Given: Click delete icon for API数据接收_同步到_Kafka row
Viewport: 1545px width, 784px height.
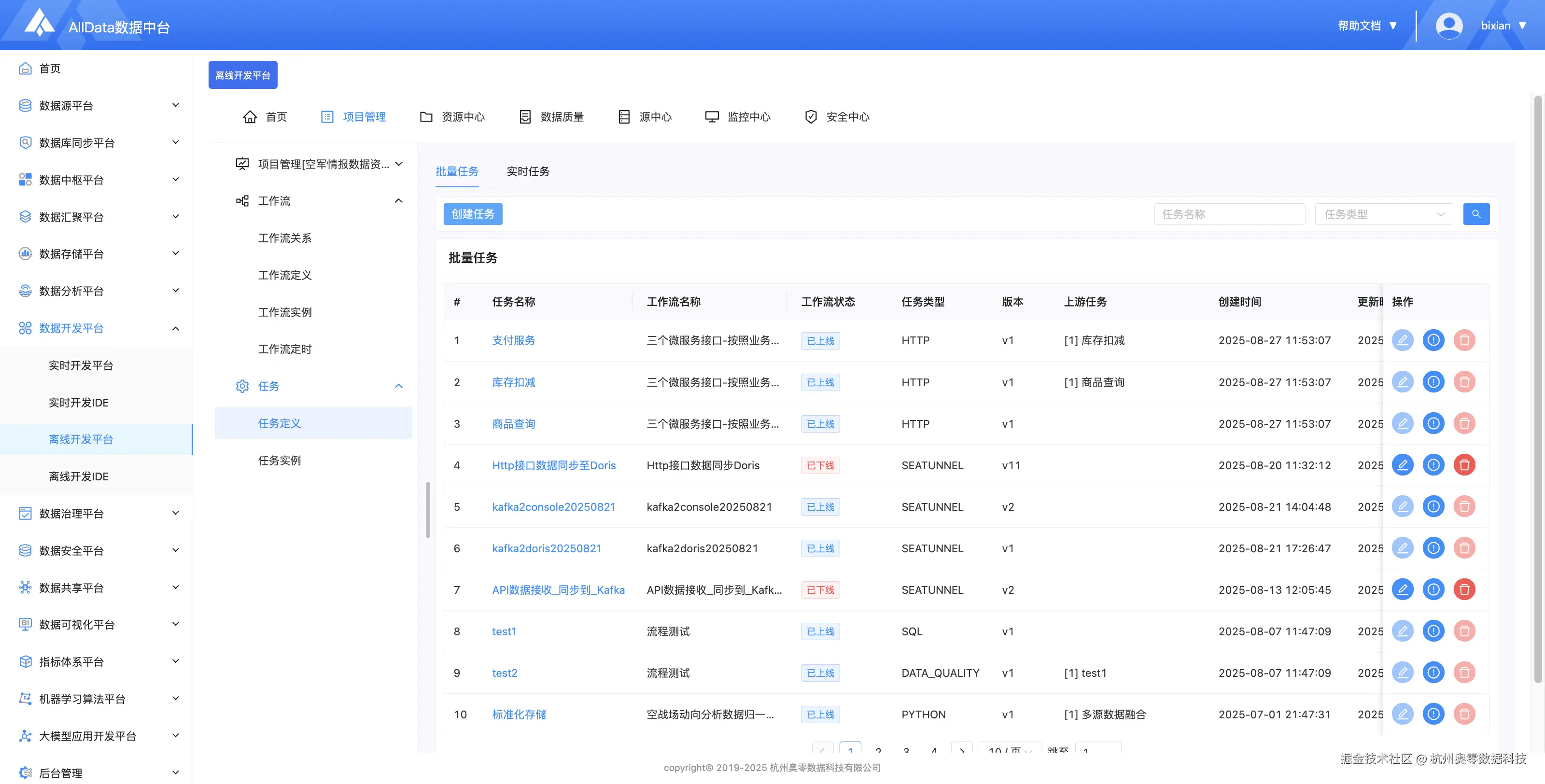Looking at the screenshot, I should pyautogui.click(x=1464, y=589).
